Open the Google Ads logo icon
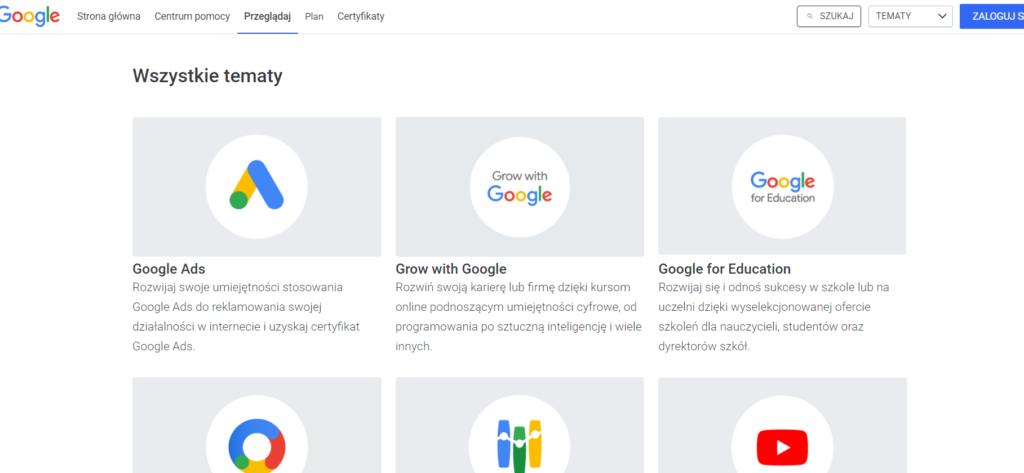The image size is (1024, 473). pos(257,186)
